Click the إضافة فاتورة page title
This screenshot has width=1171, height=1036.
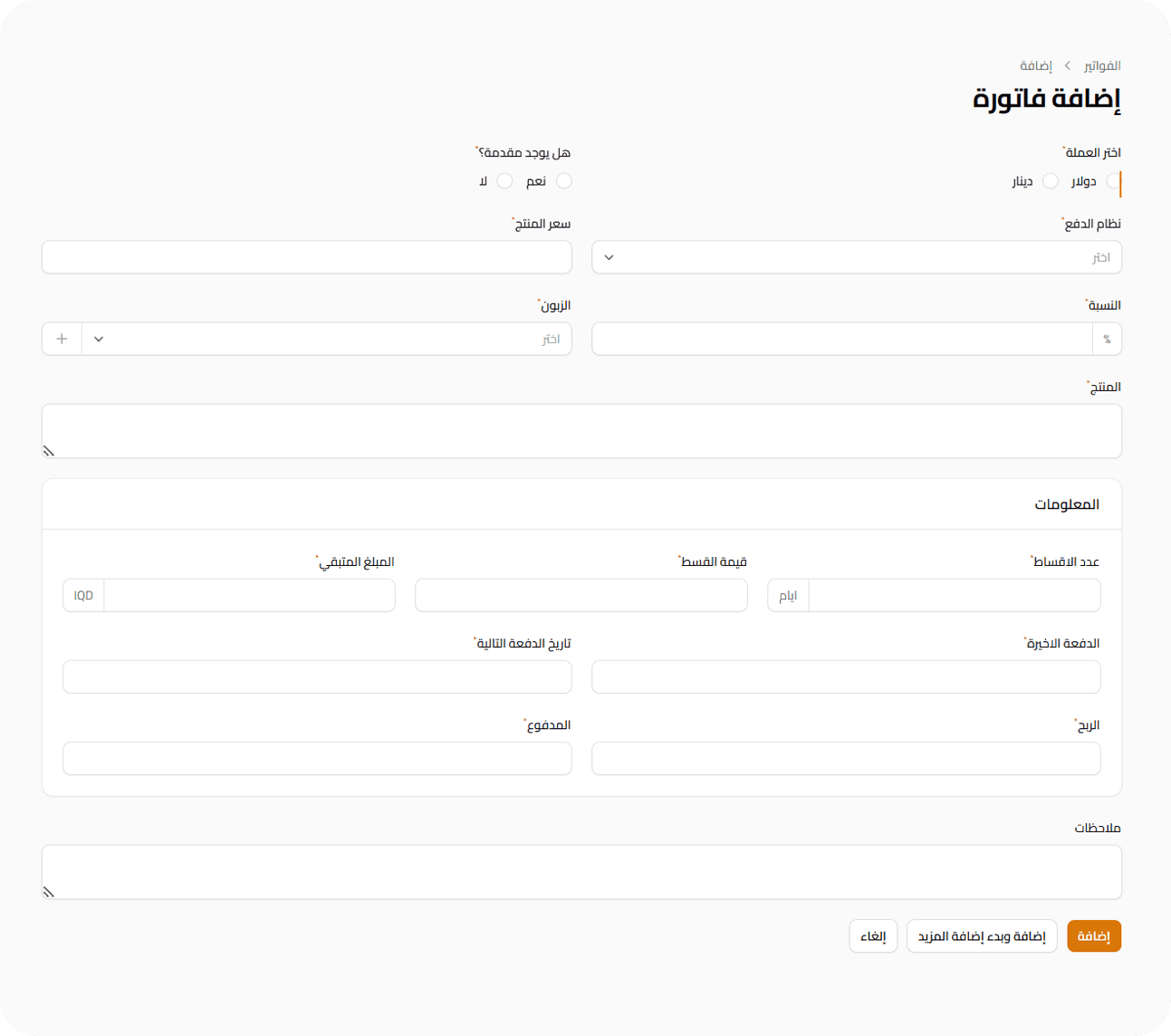[x=1047, y=98]
